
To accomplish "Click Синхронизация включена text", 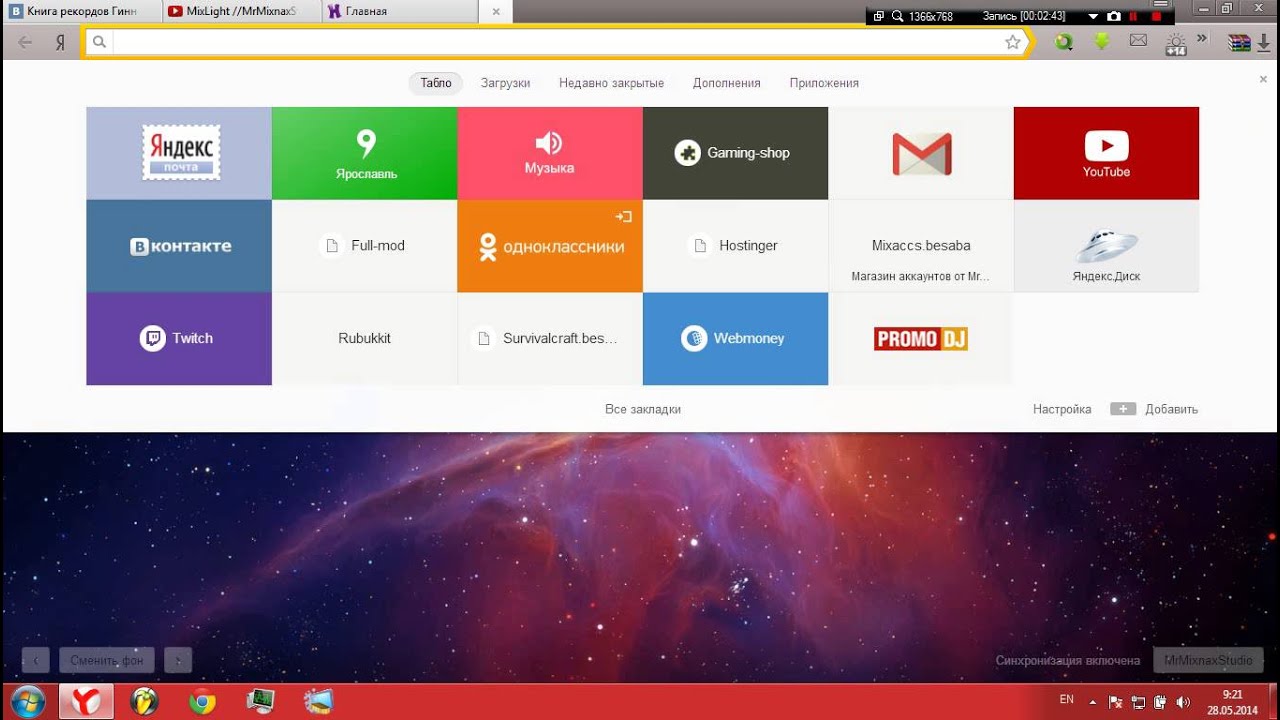I will [1068, 660].
